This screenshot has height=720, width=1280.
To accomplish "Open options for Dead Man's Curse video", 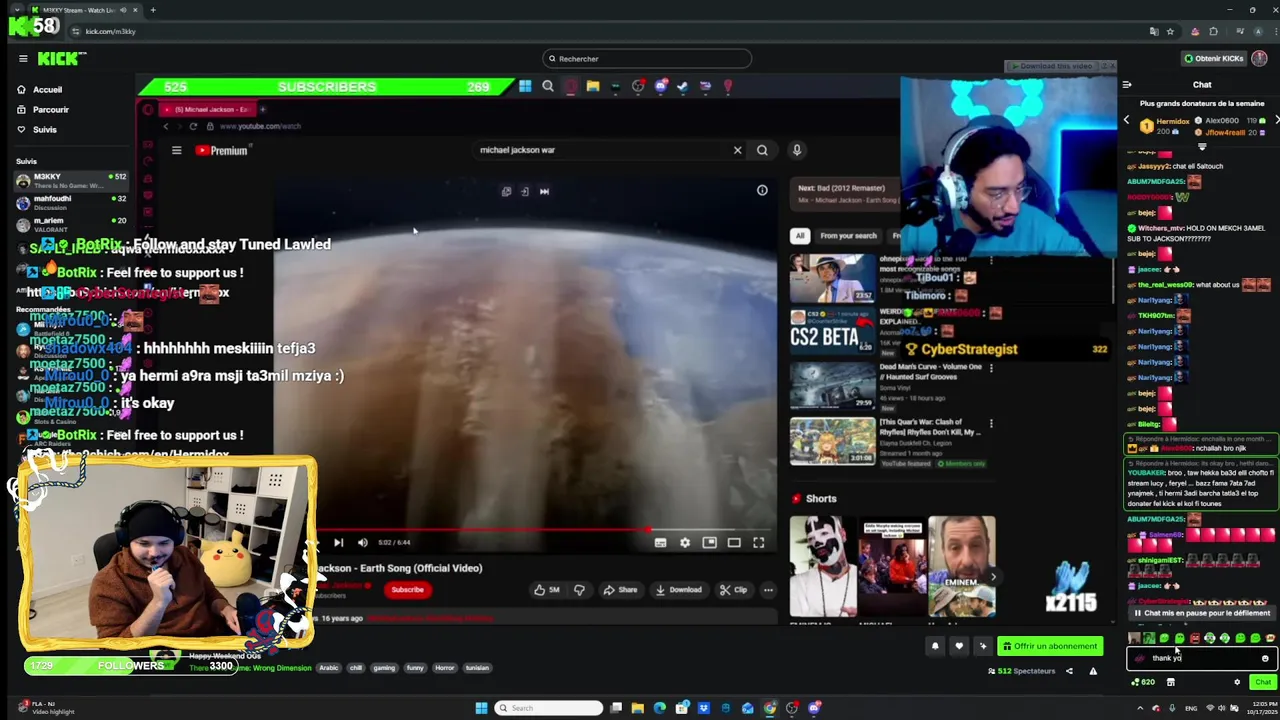I will click(x=991, y=368).
